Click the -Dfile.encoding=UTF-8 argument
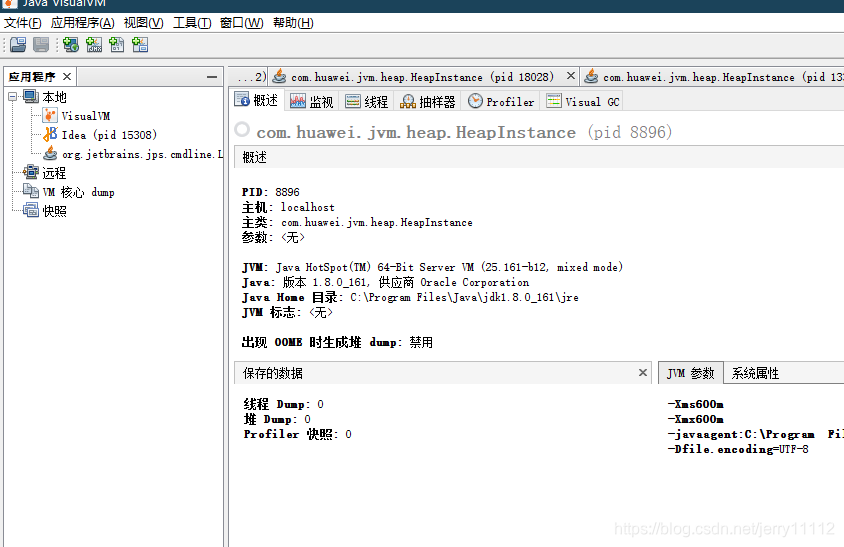The width and height of the screenshot is (844, 547). click(738, 449)
